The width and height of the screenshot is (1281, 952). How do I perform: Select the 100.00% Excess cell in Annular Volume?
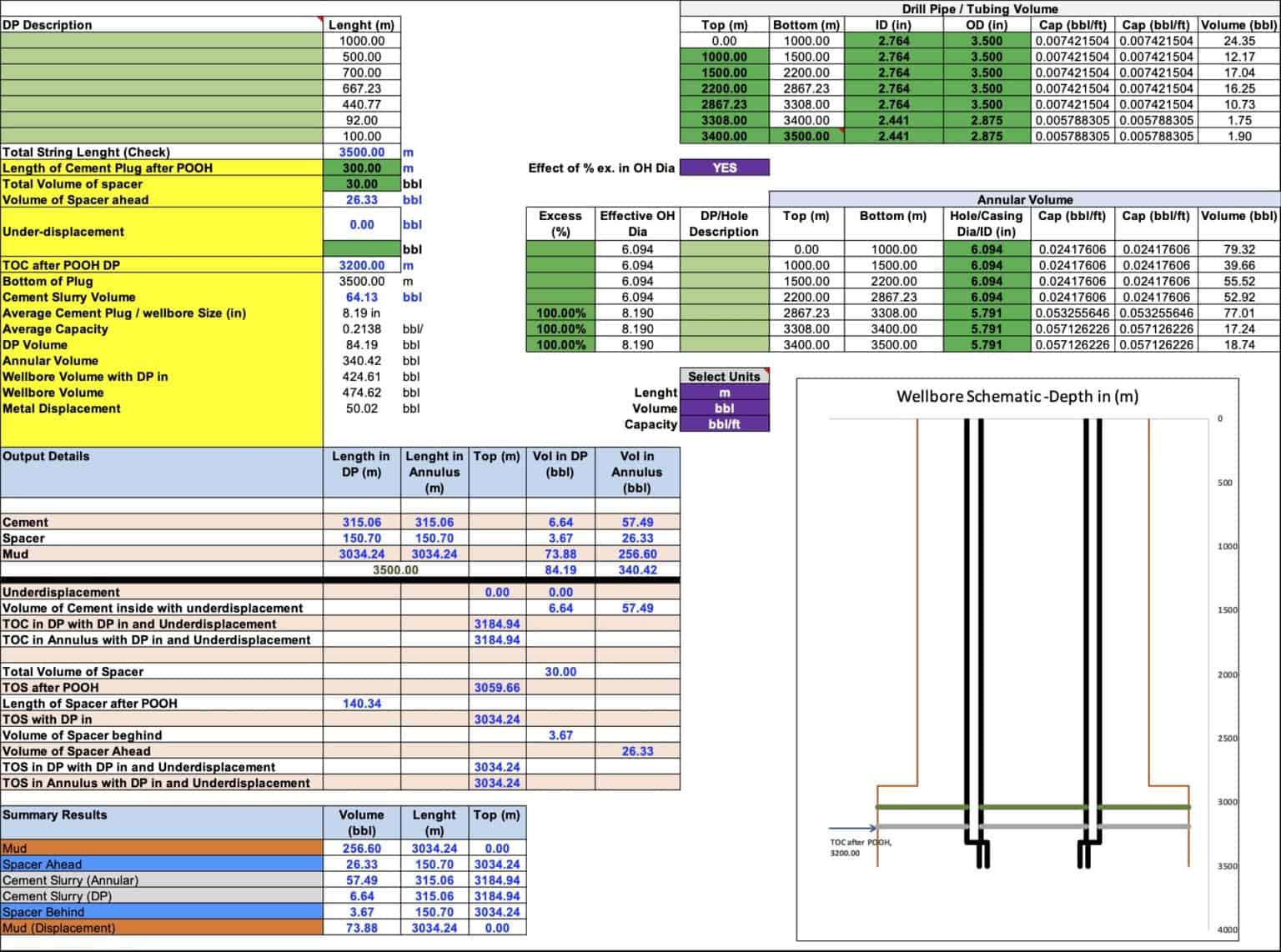pyautogui.click(x=560, y=313)
